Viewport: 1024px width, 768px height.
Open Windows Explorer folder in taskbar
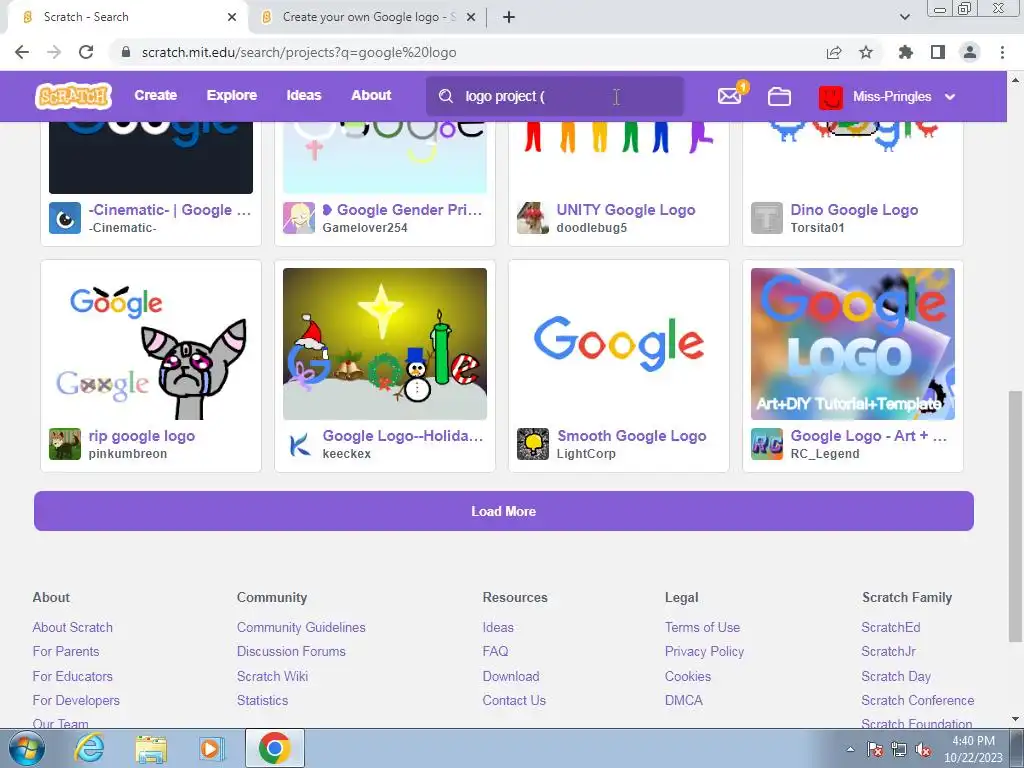pos(151,748)
